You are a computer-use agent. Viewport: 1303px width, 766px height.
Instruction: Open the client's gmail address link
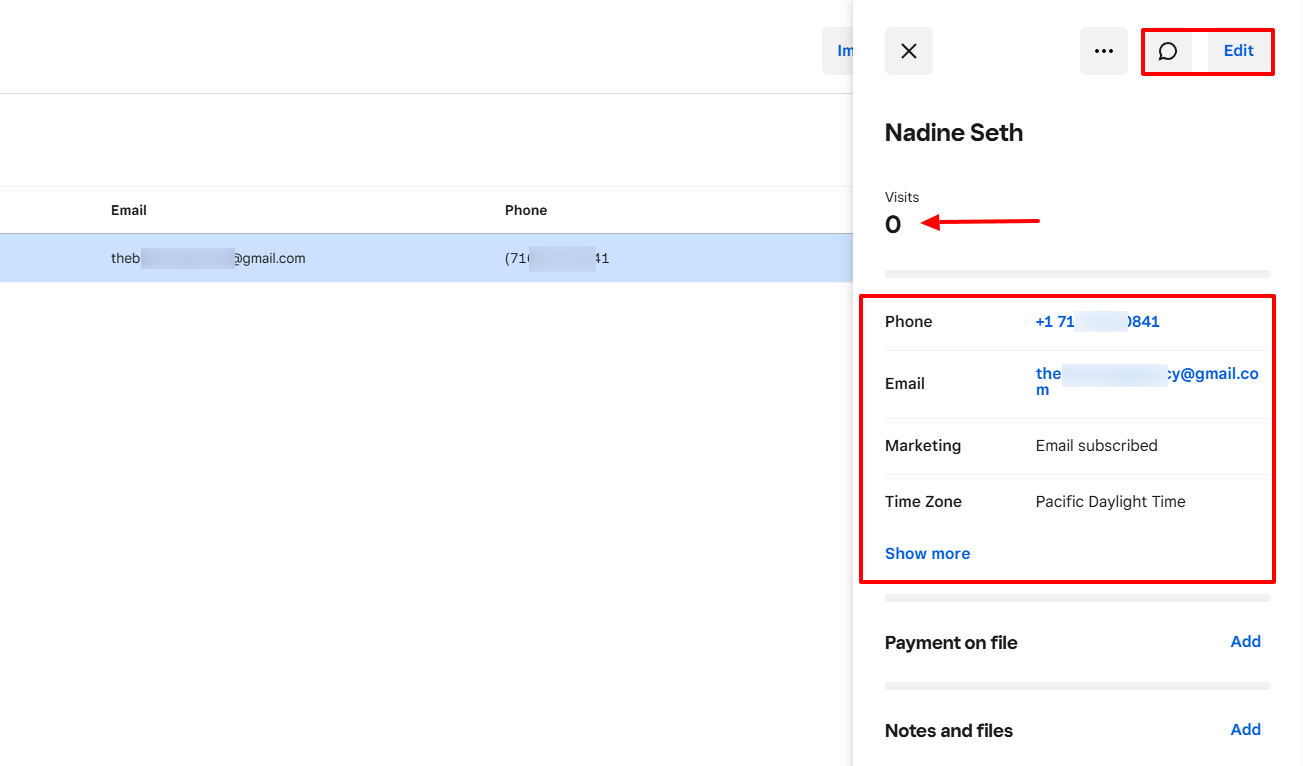click(1147, 380)
